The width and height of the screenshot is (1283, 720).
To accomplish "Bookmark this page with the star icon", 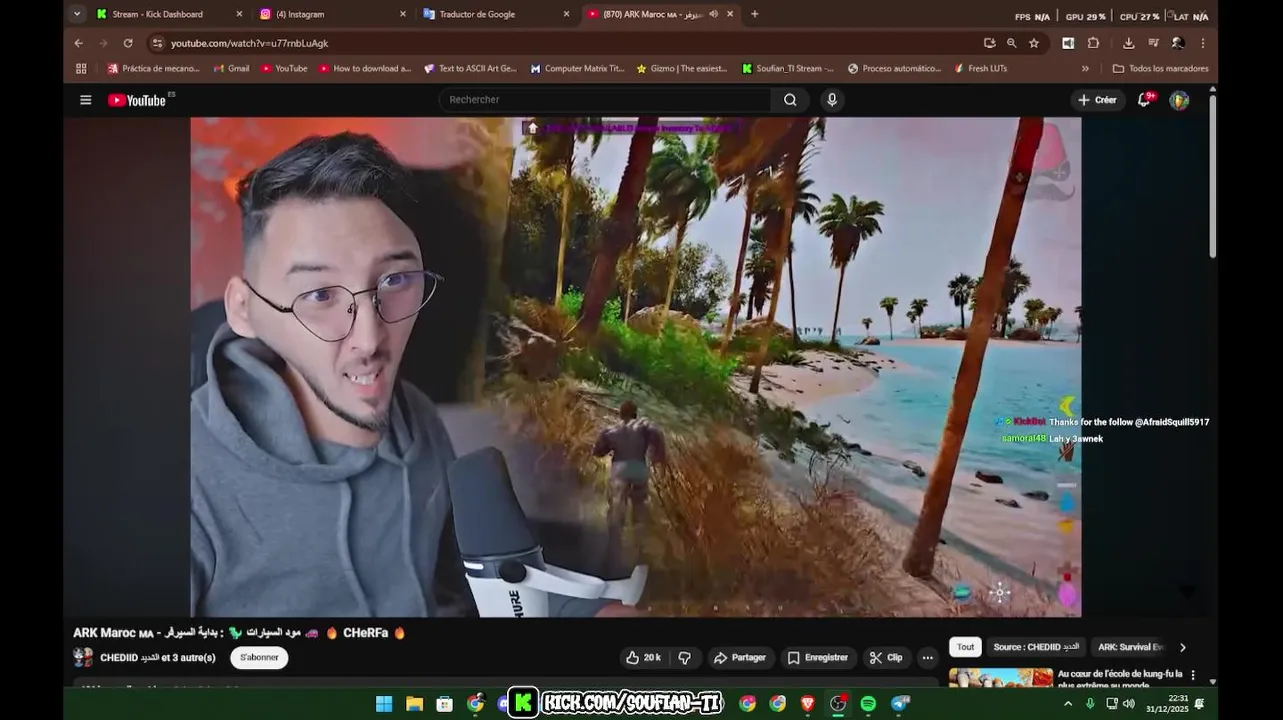I will point(1034,43).
